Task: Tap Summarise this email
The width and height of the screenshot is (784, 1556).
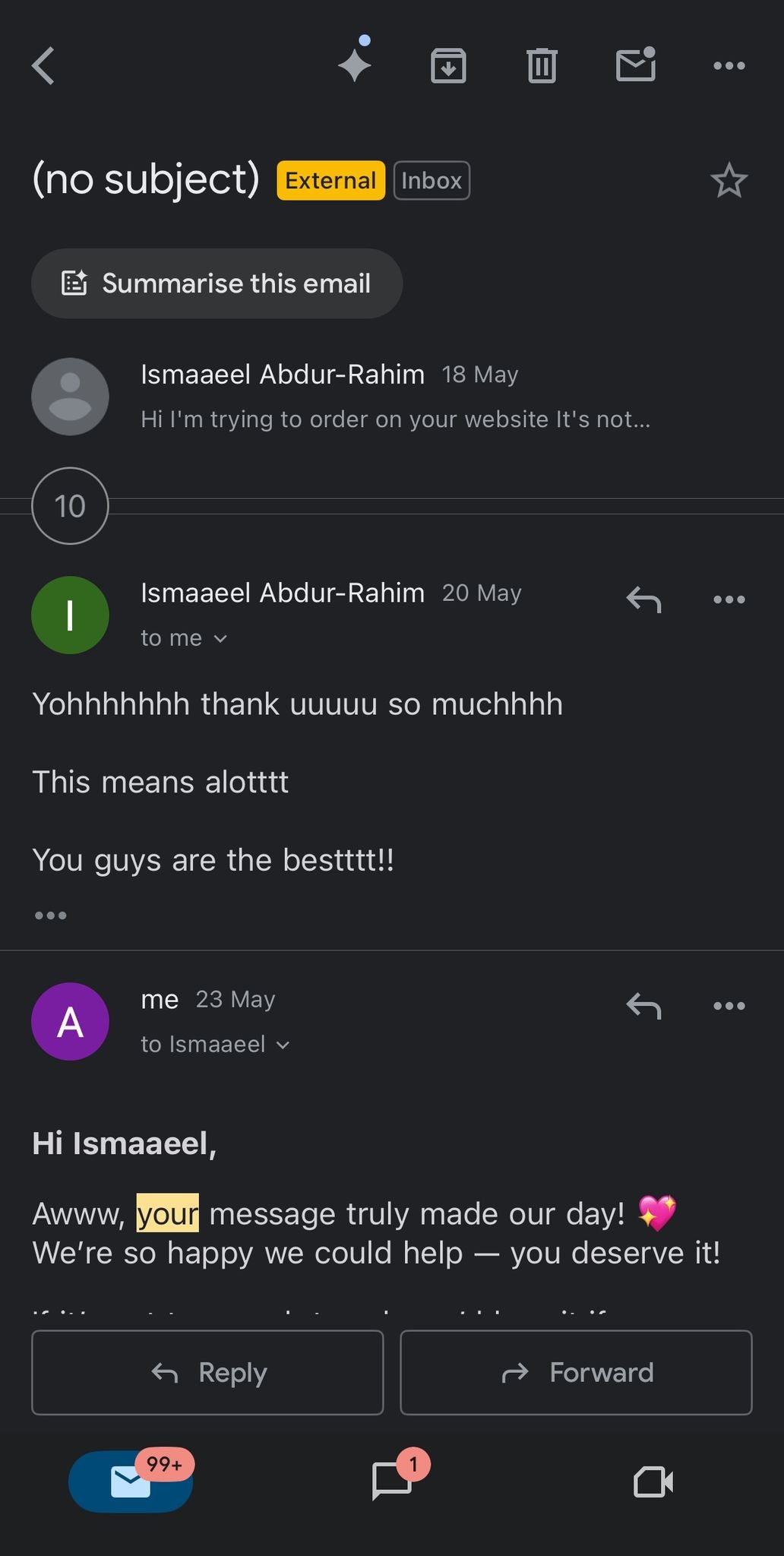Action: [x=217, y=283]
